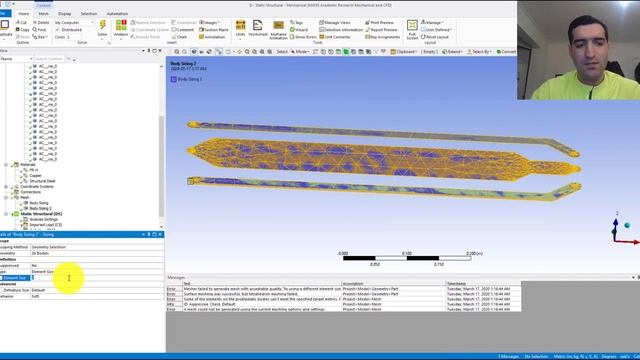Open the Manage layout dropdown
This screenshot has height=360, width=640.
[x=432, y=22]
